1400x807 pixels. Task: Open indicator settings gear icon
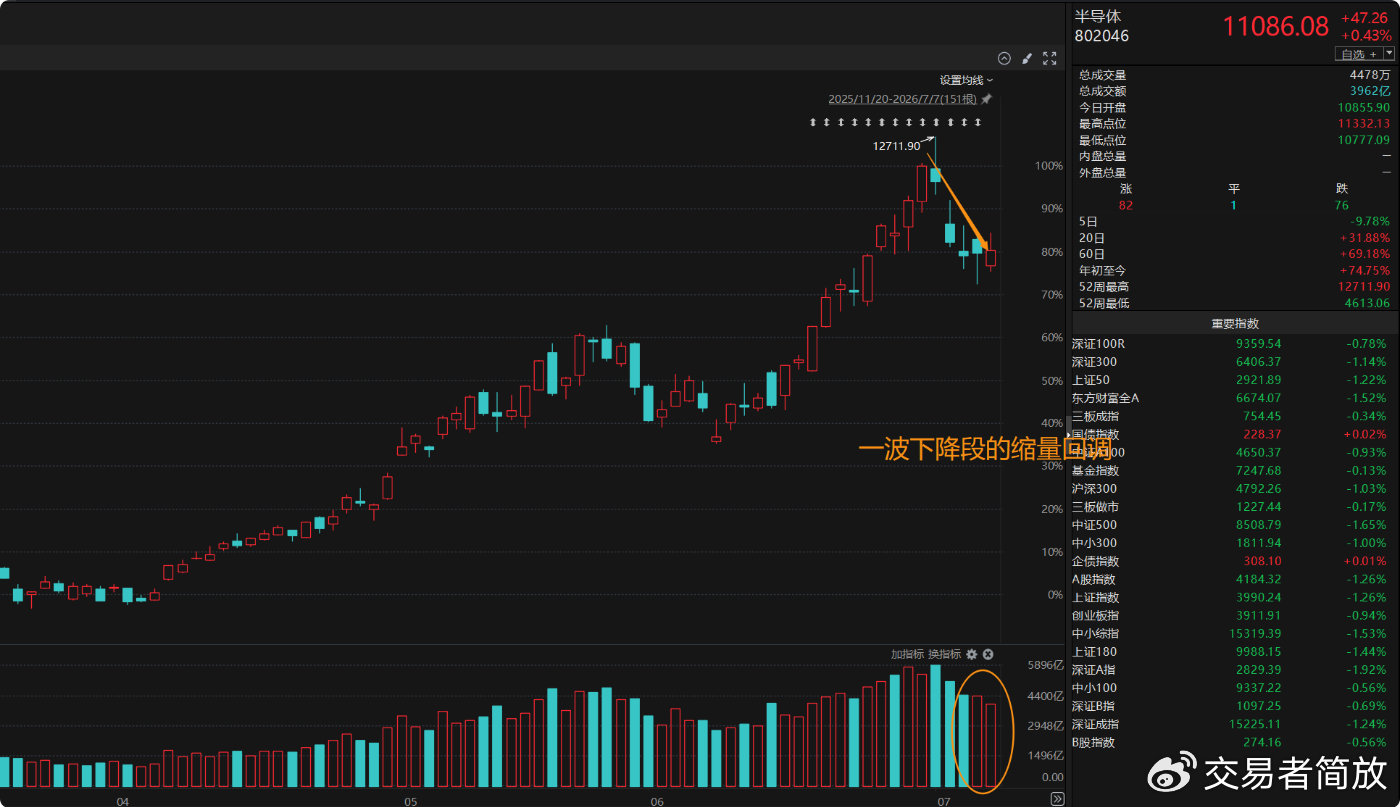971,654
